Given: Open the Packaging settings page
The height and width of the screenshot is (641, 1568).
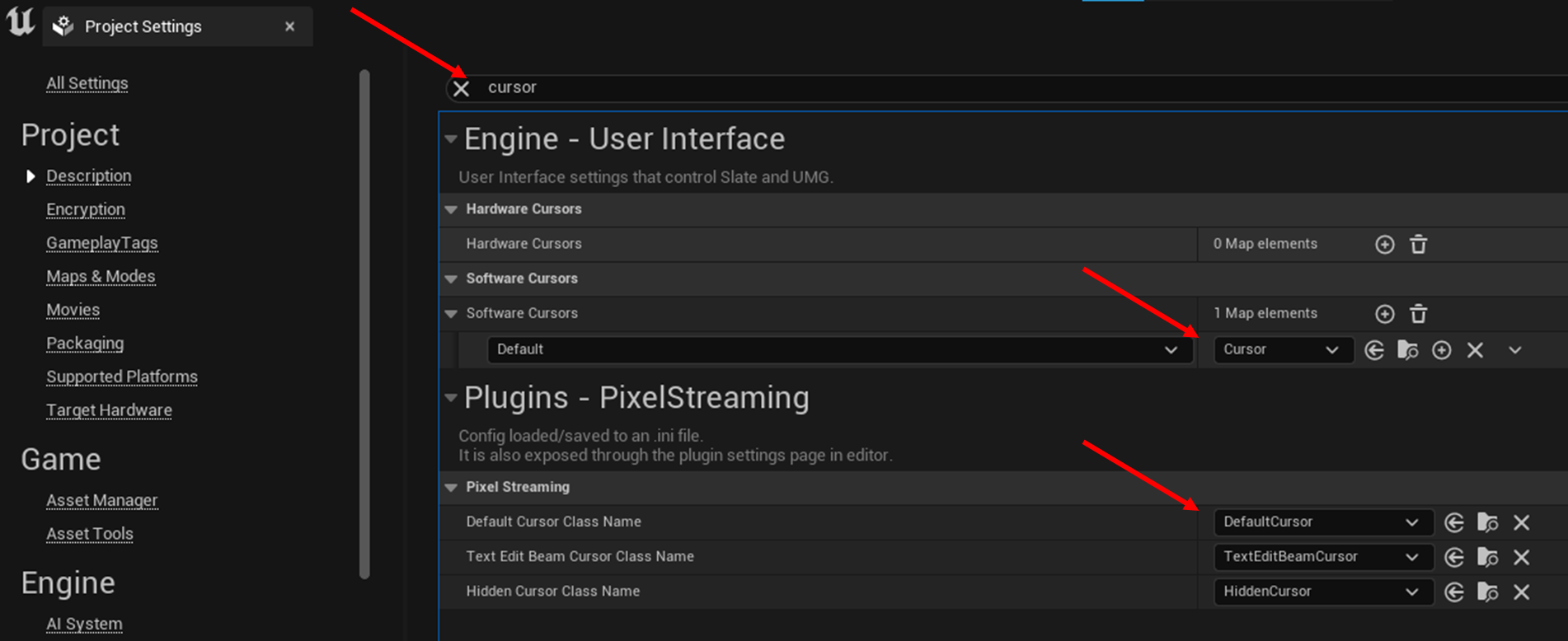Looking at the screenshot, I should click(85, 344).
